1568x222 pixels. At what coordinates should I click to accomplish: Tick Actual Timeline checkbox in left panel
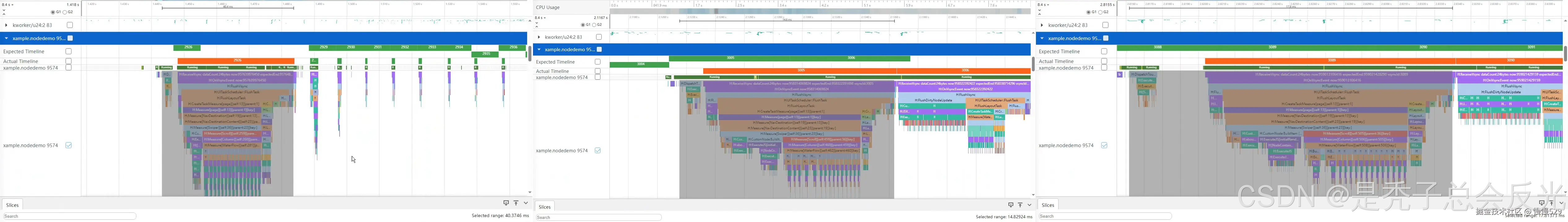69,61
